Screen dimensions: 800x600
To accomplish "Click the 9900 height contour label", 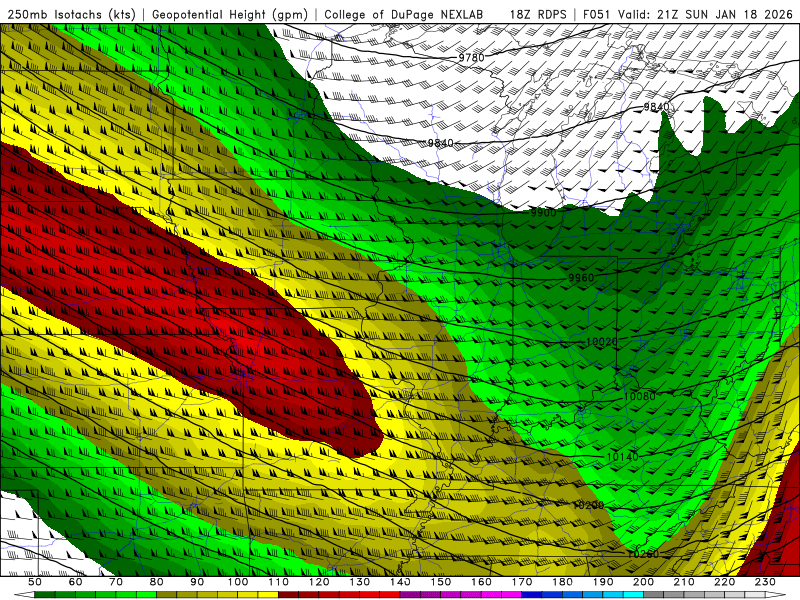I will point(543,213).
